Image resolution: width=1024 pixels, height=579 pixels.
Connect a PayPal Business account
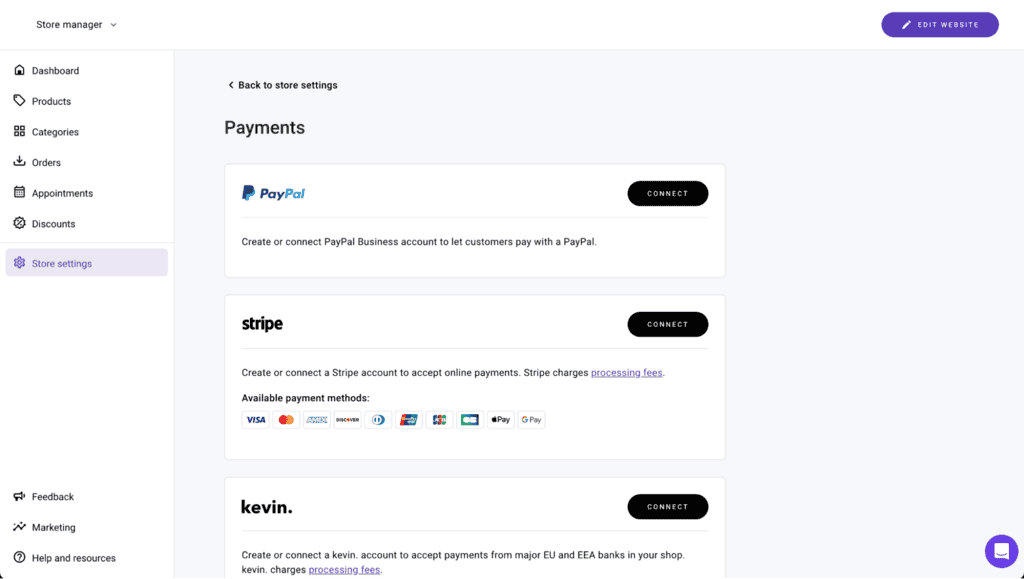click(x=667, y=193)
